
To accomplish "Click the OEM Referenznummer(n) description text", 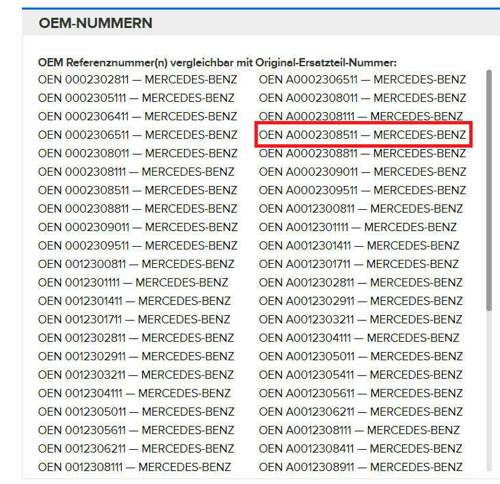I will point(217,63).
